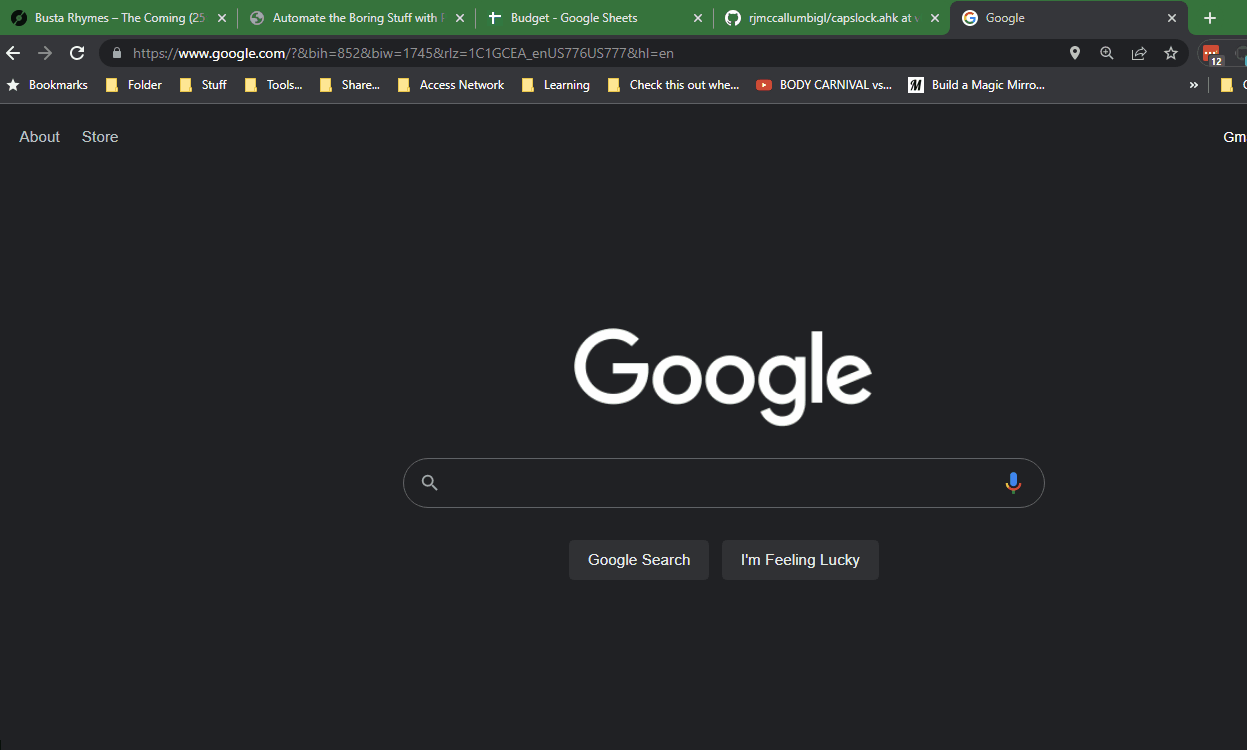Click the address bar URL

pos(403,53)
